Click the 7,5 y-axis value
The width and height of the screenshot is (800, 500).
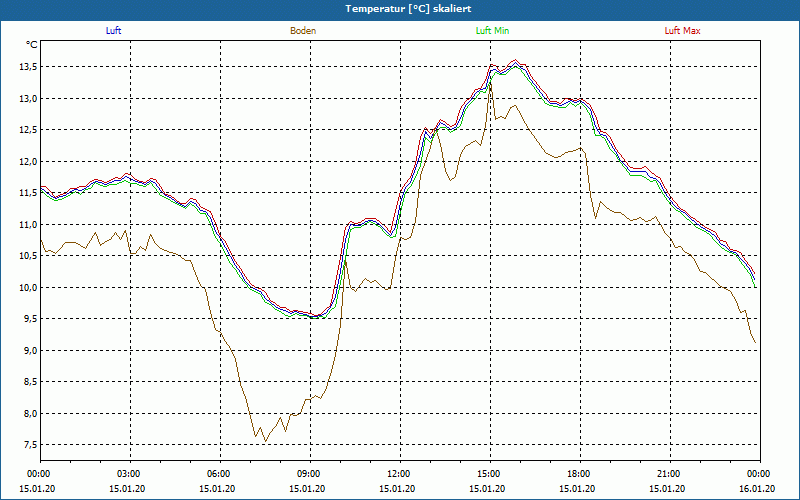(x=30, y=445)
